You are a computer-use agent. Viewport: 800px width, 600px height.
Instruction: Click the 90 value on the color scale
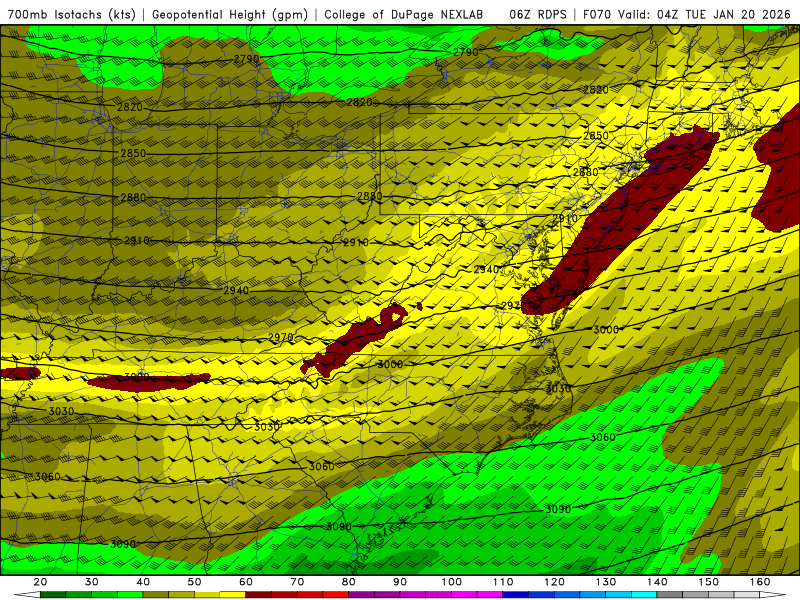click(x=400, y=582)
